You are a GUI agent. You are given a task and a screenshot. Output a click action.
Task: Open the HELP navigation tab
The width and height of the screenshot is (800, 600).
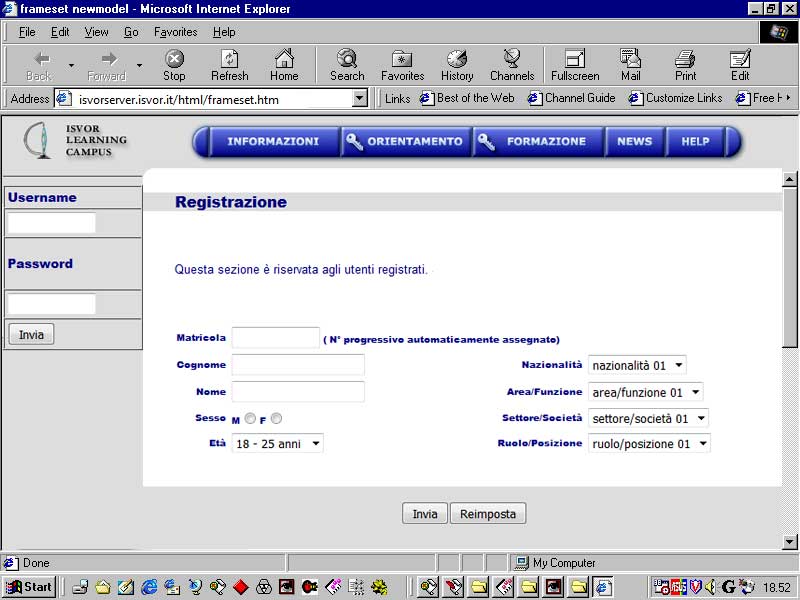pyautogui.click(x=695, y=141)
